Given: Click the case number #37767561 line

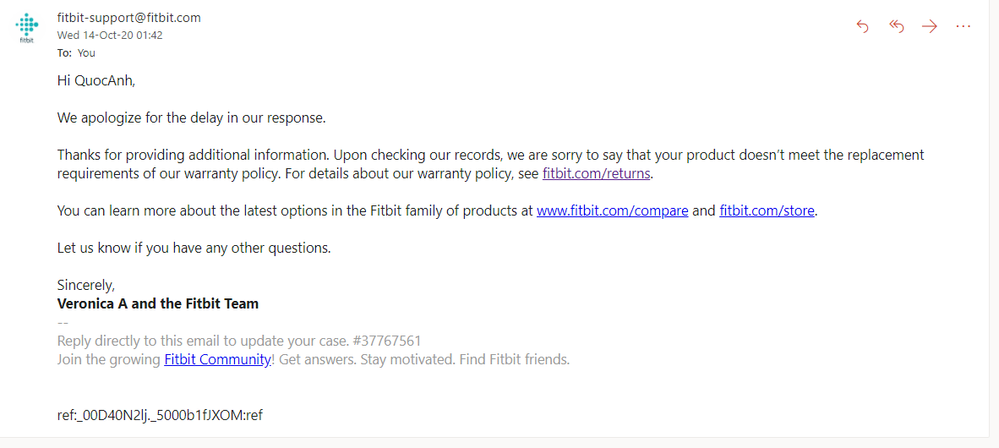Looking at the screenshot, I should 245,340.
